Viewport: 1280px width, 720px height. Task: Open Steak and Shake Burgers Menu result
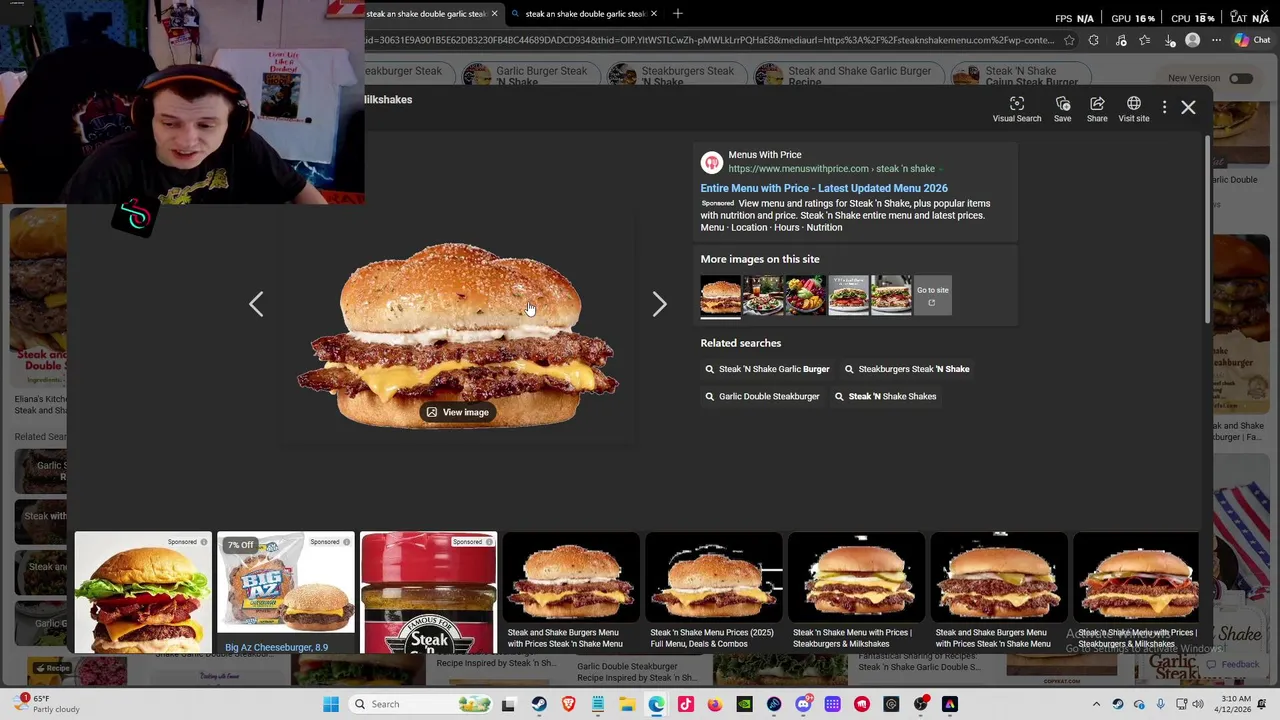coord(571,593)
